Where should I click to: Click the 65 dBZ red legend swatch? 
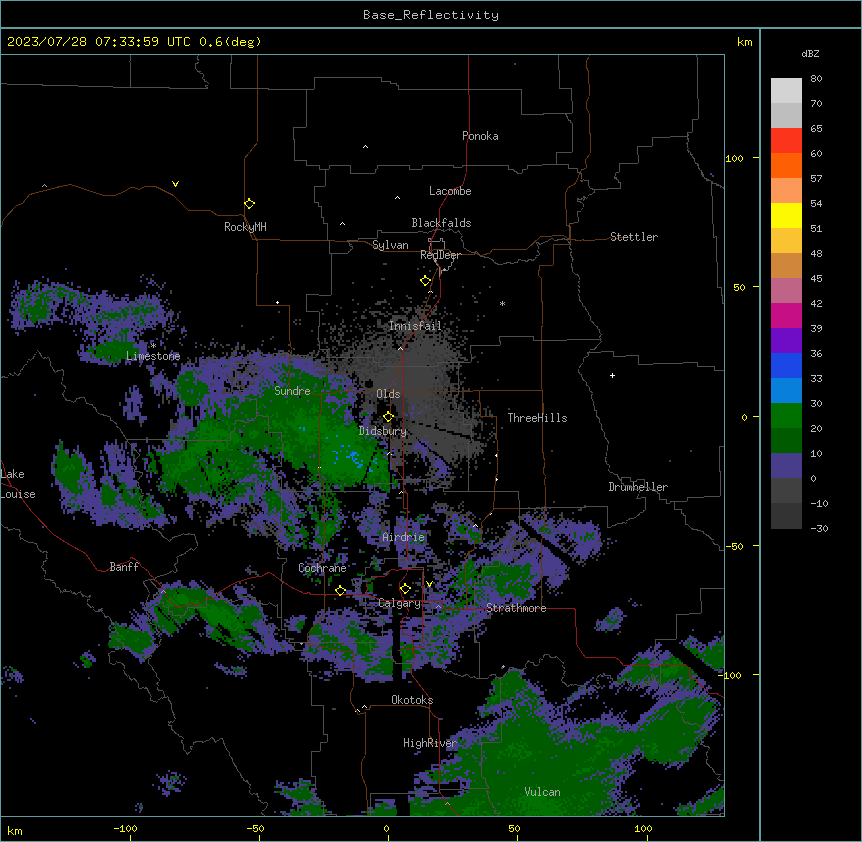(x=786, y=140)
